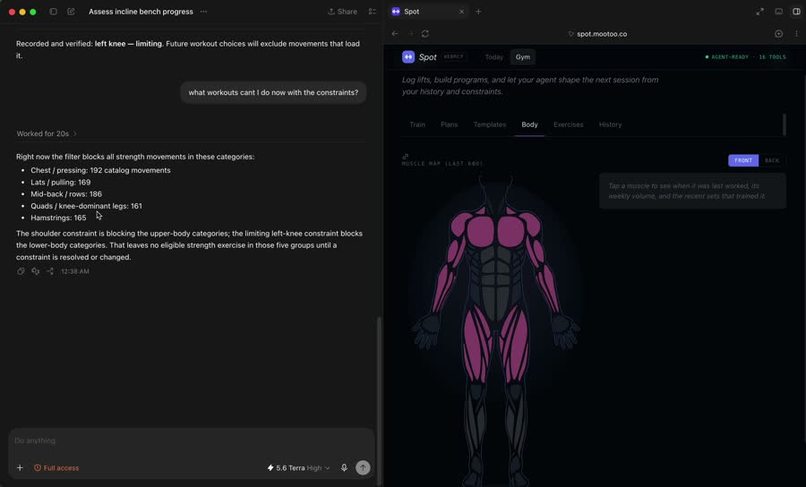This screenshot has width=806, height=487.
Task: Toggle the split view panel icon
Action: 796,11
